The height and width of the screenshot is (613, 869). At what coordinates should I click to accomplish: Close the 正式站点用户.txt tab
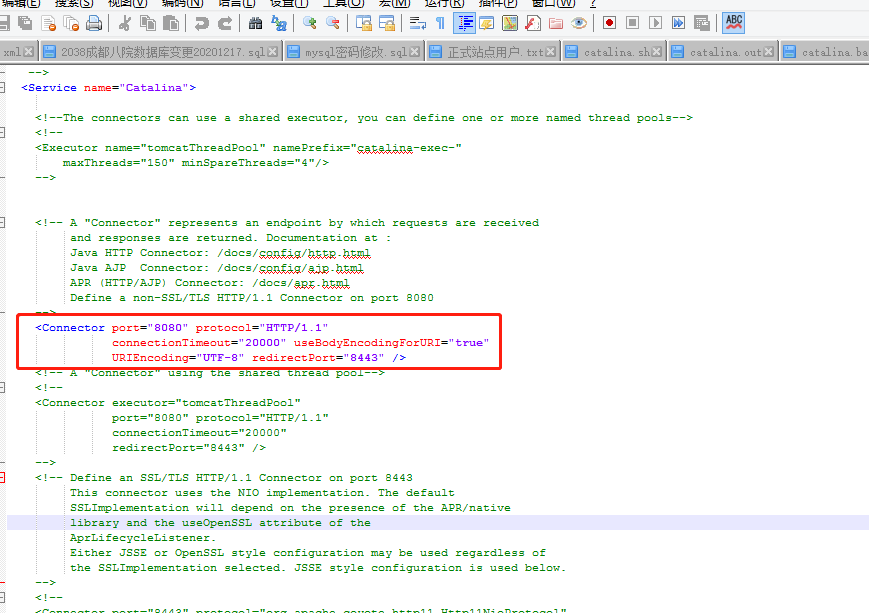pyautogui.click(x=550, y=52)
